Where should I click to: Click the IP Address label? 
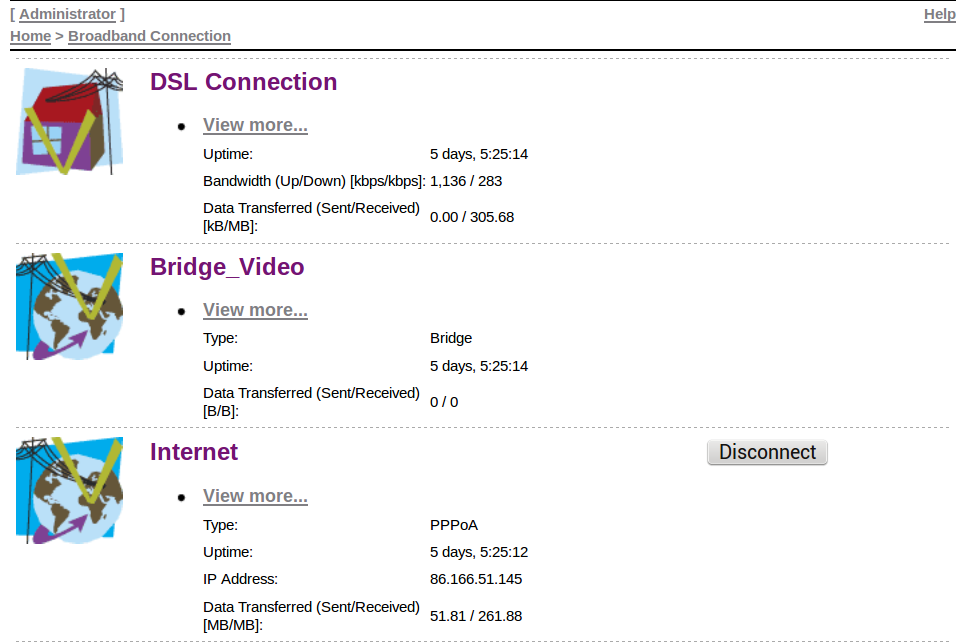[x=240, y=579]
